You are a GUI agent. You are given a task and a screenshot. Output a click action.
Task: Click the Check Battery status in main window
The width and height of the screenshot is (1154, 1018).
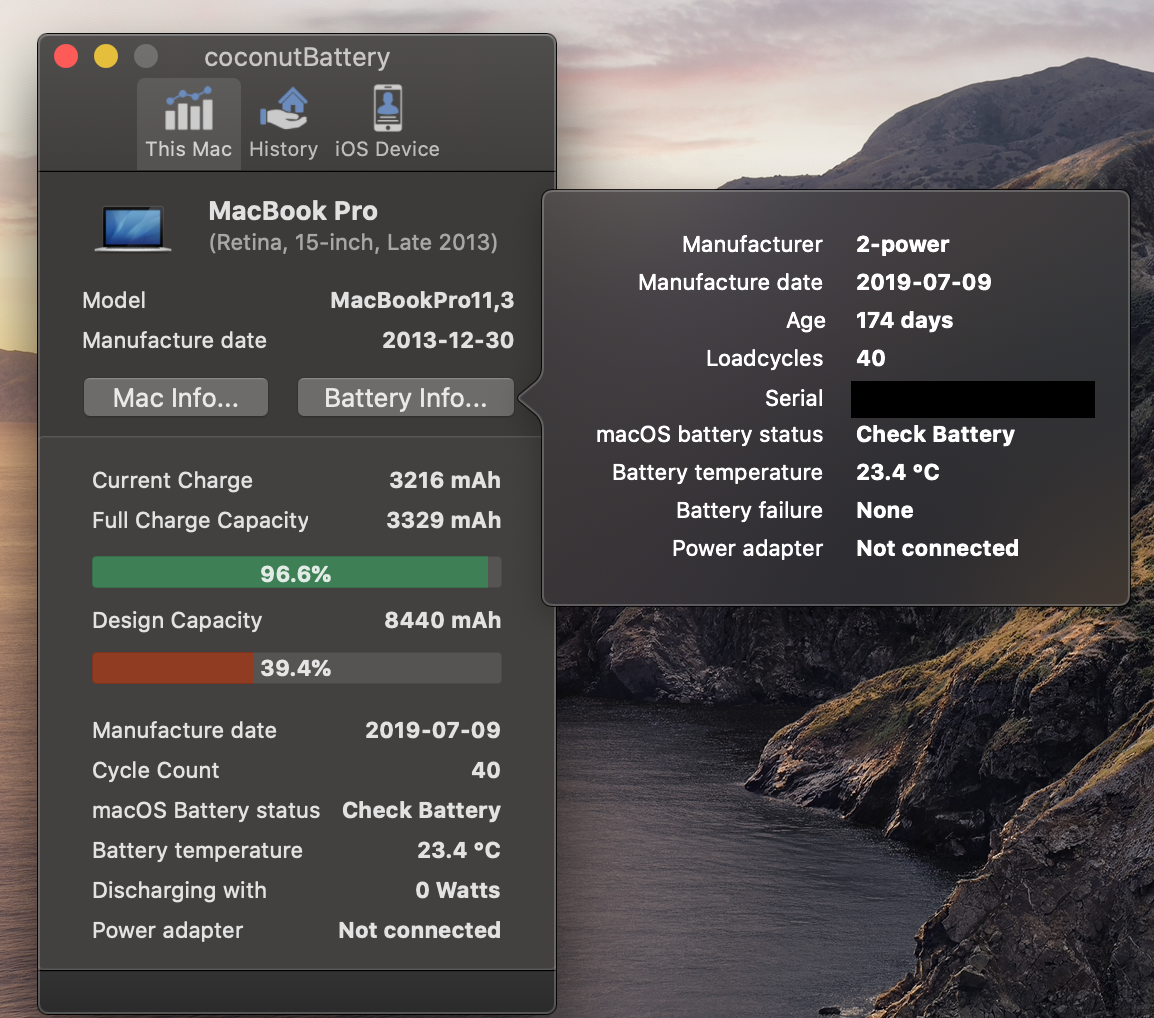coord(421,810)
